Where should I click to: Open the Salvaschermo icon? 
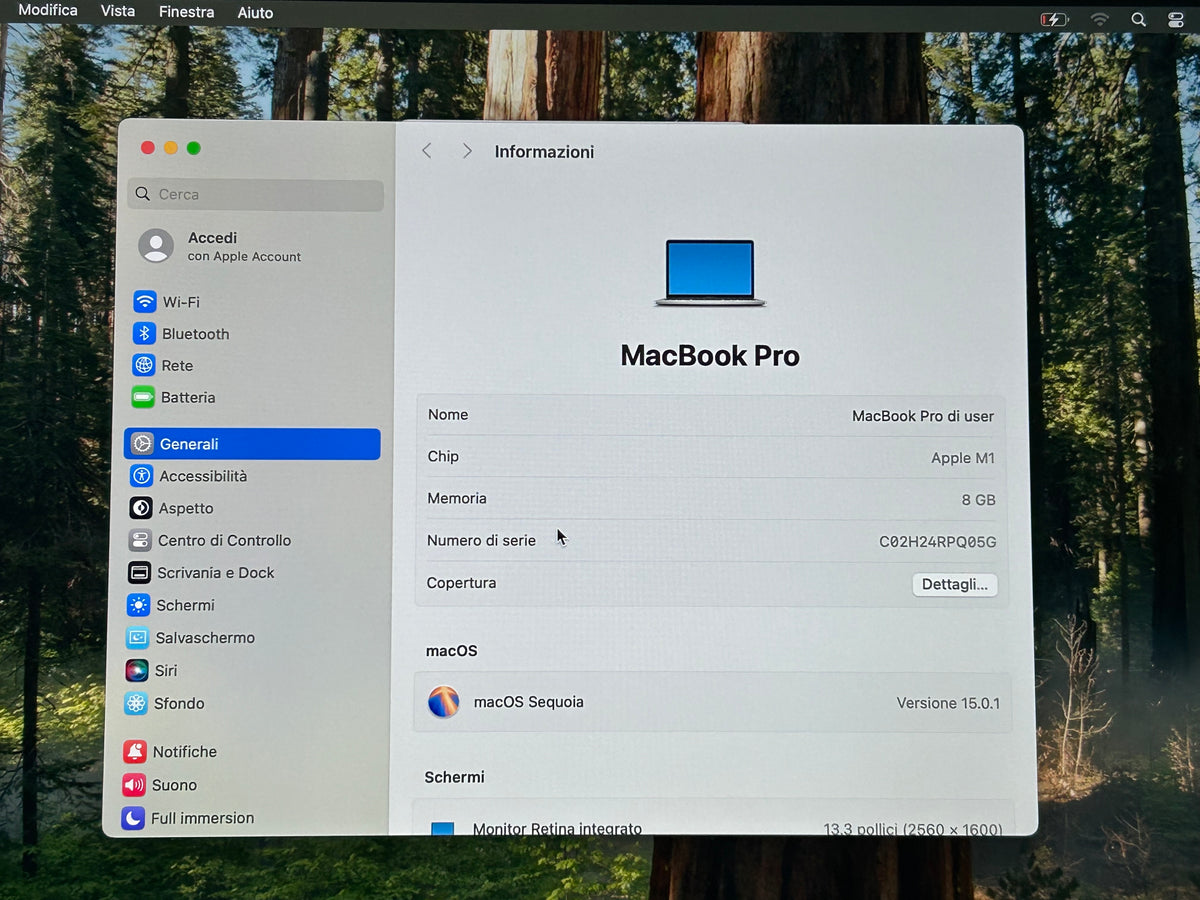pos(137,638)
